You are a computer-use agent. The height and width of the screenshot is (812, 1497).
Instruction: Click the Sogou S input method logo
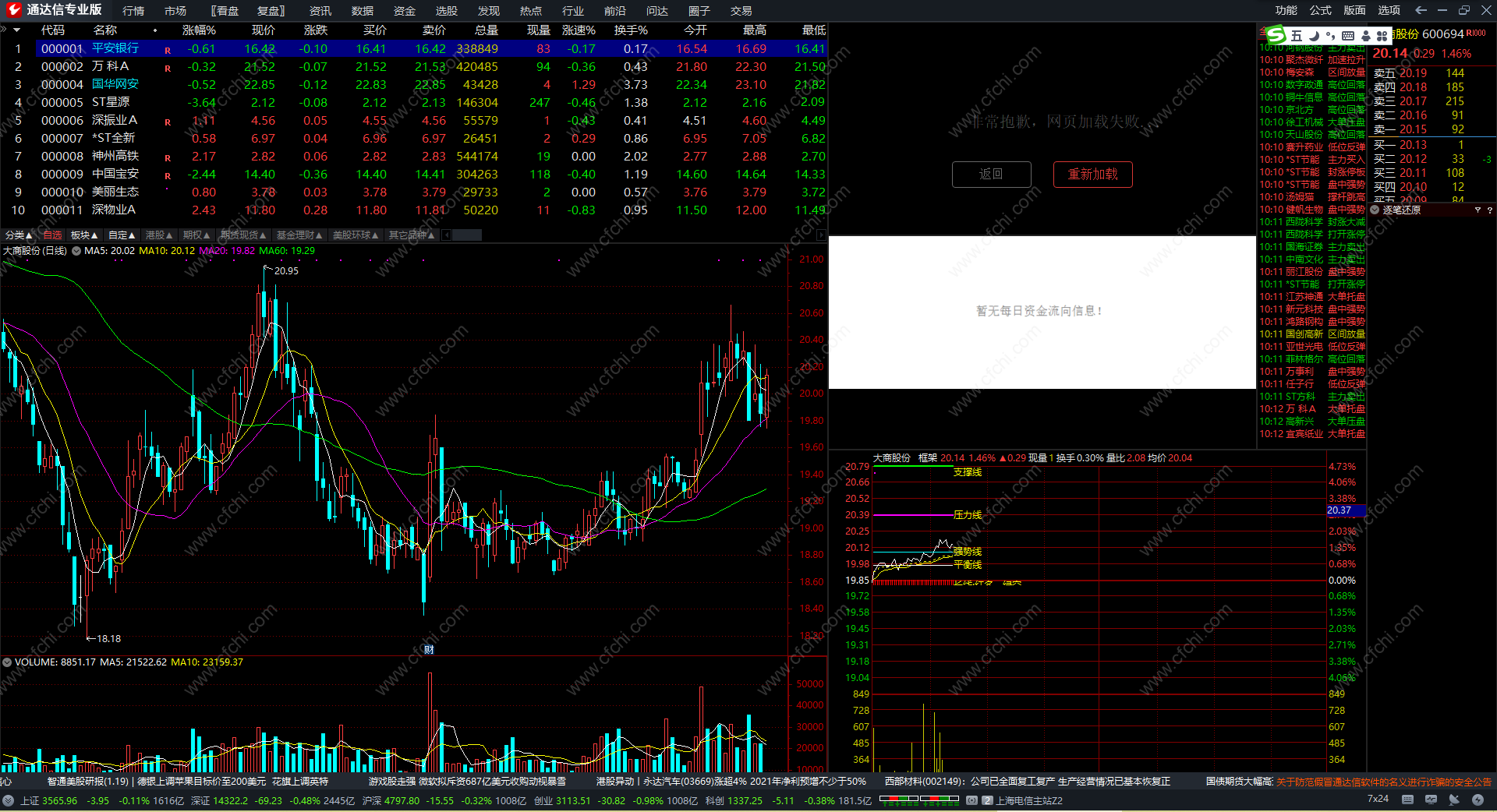1276,35
